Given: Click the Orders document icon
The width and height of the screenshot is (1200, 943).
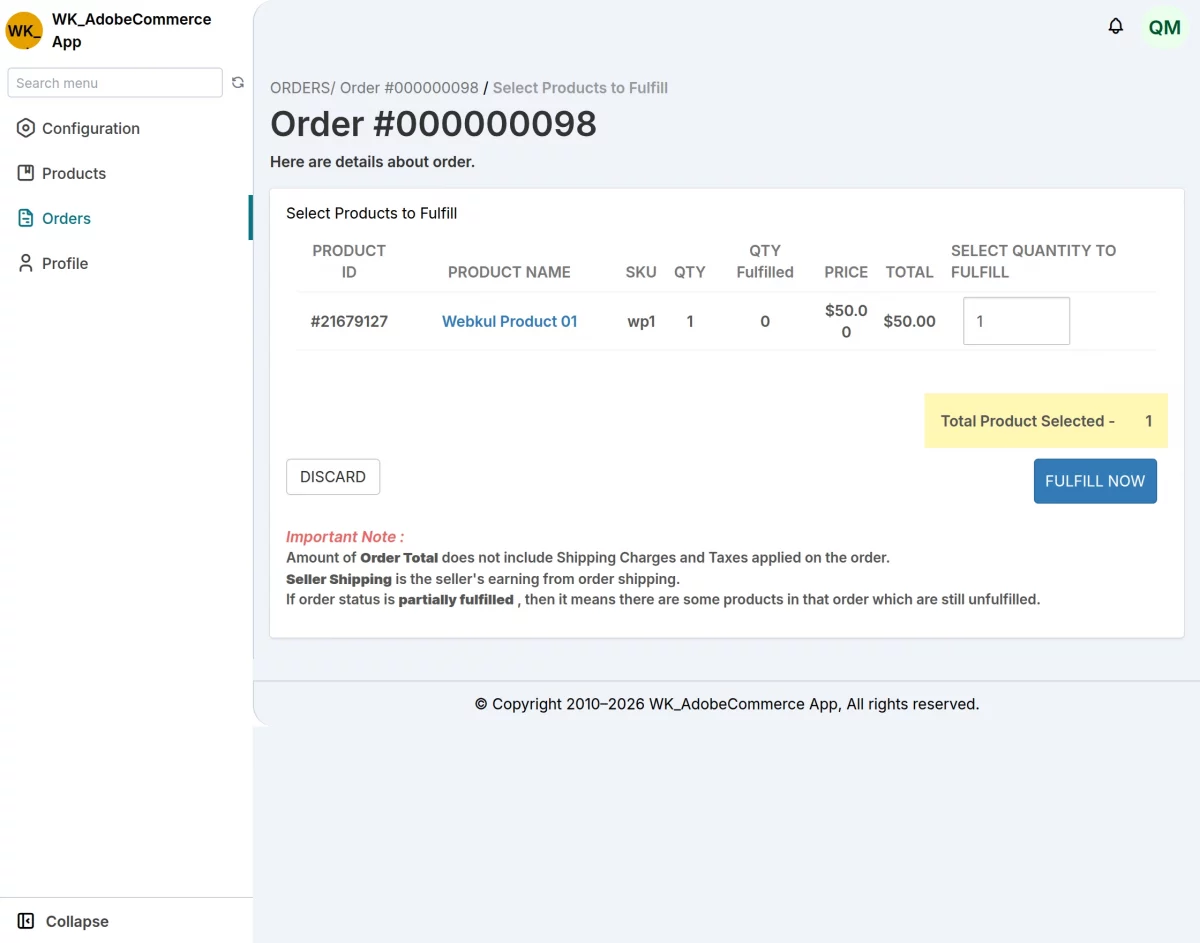Looking at the screenshot, I should (26, 218).
